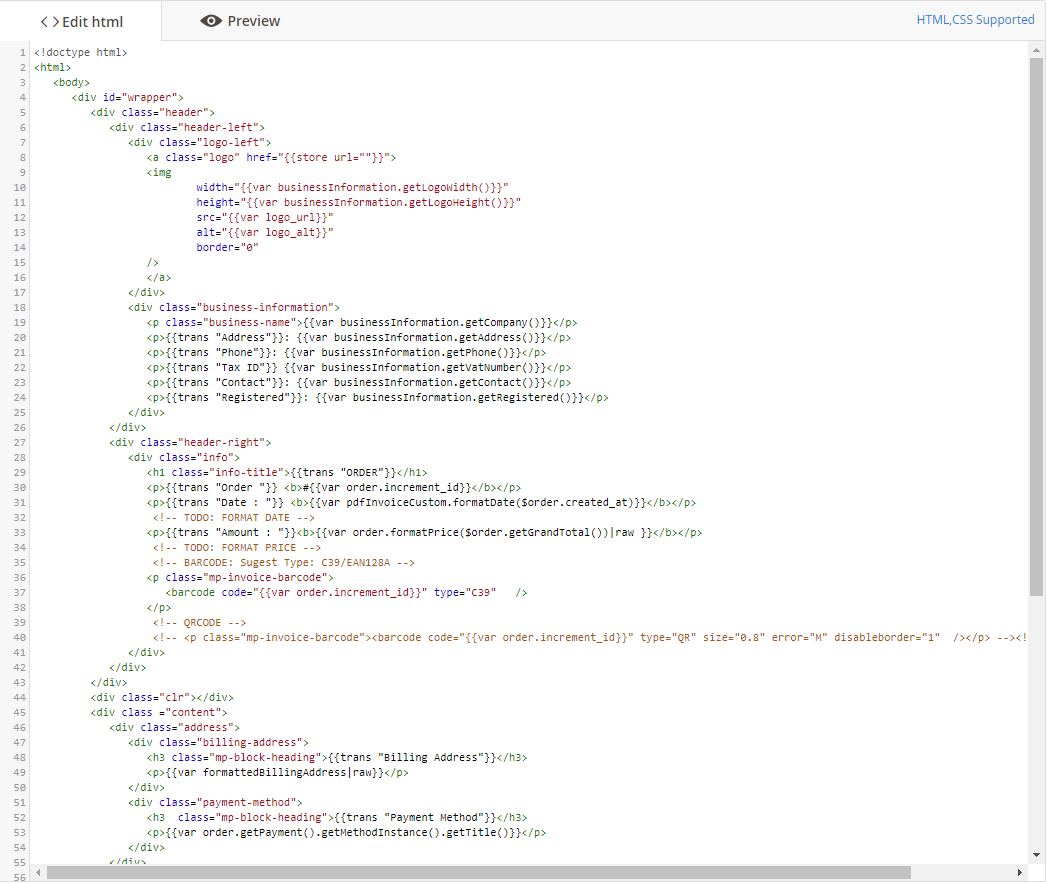Click the vertical scrollbar up arrow

coord(1037,50)
